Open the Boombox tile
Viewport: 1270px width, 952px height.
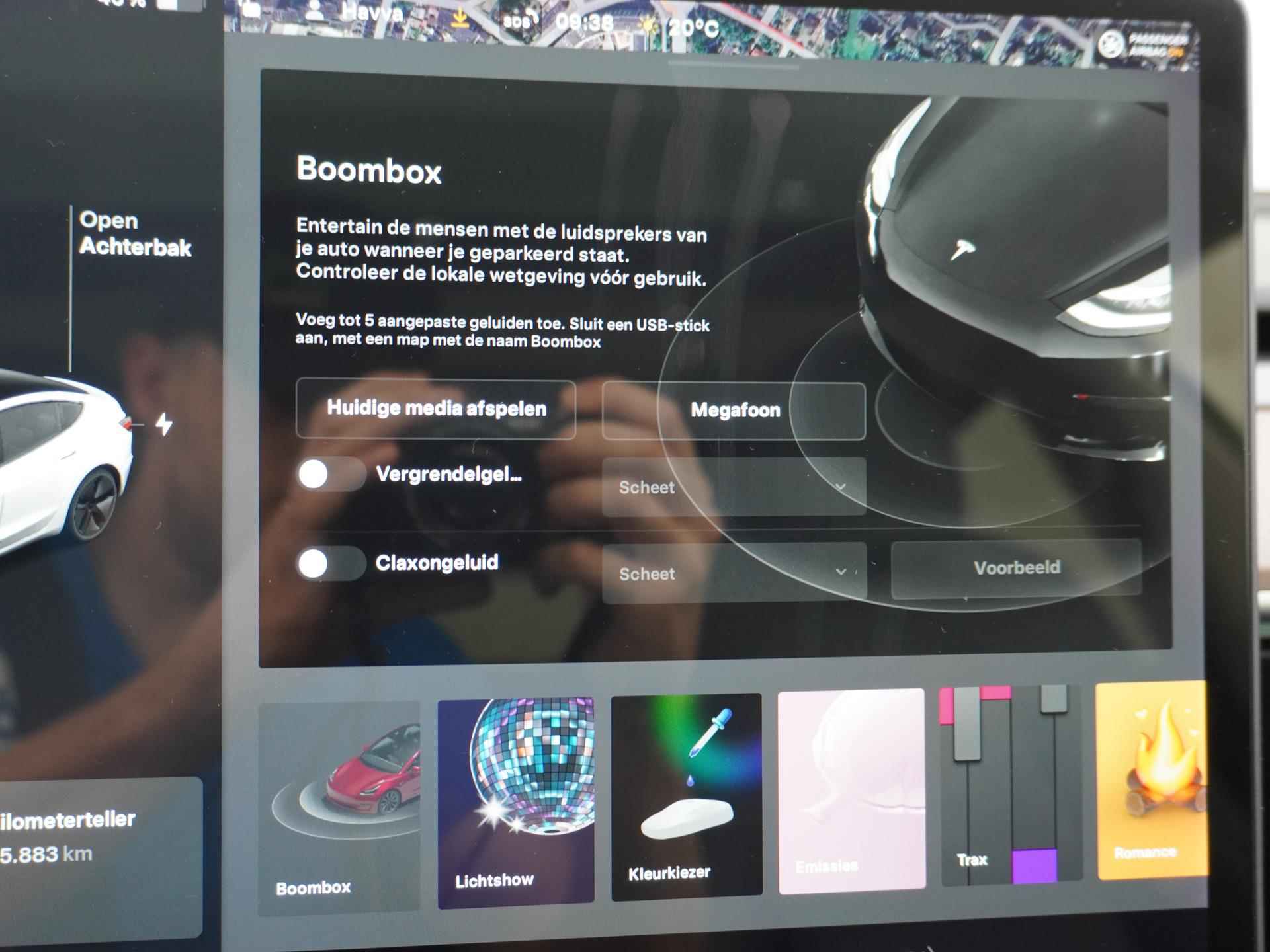click(339, 808)
